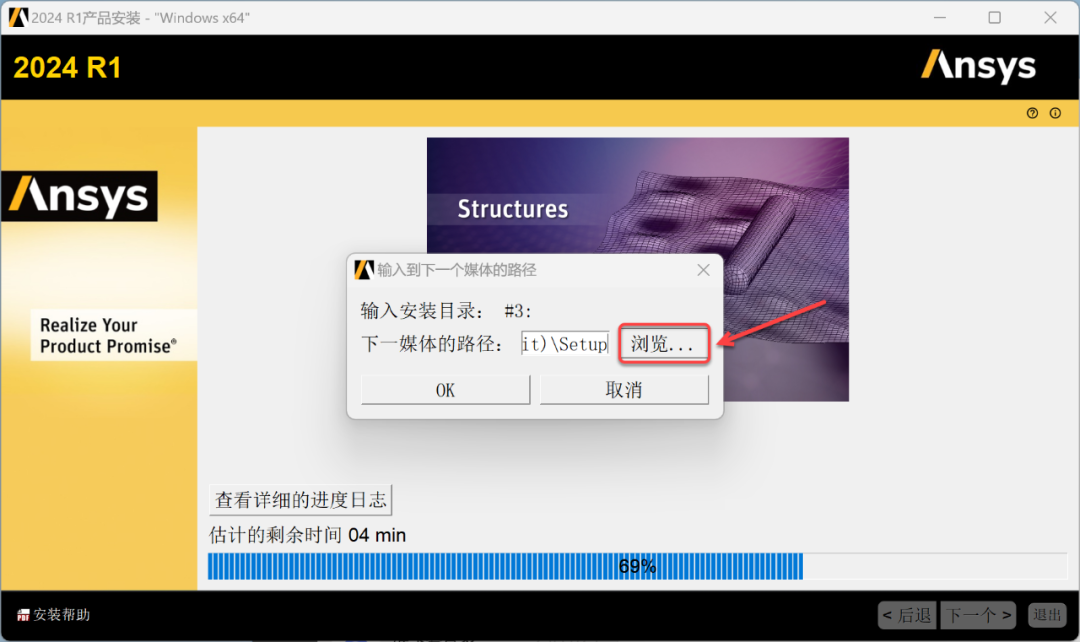Click the 估计的剩余时间 04 min text
1080x642 pixels.
(x=307, y=535)
